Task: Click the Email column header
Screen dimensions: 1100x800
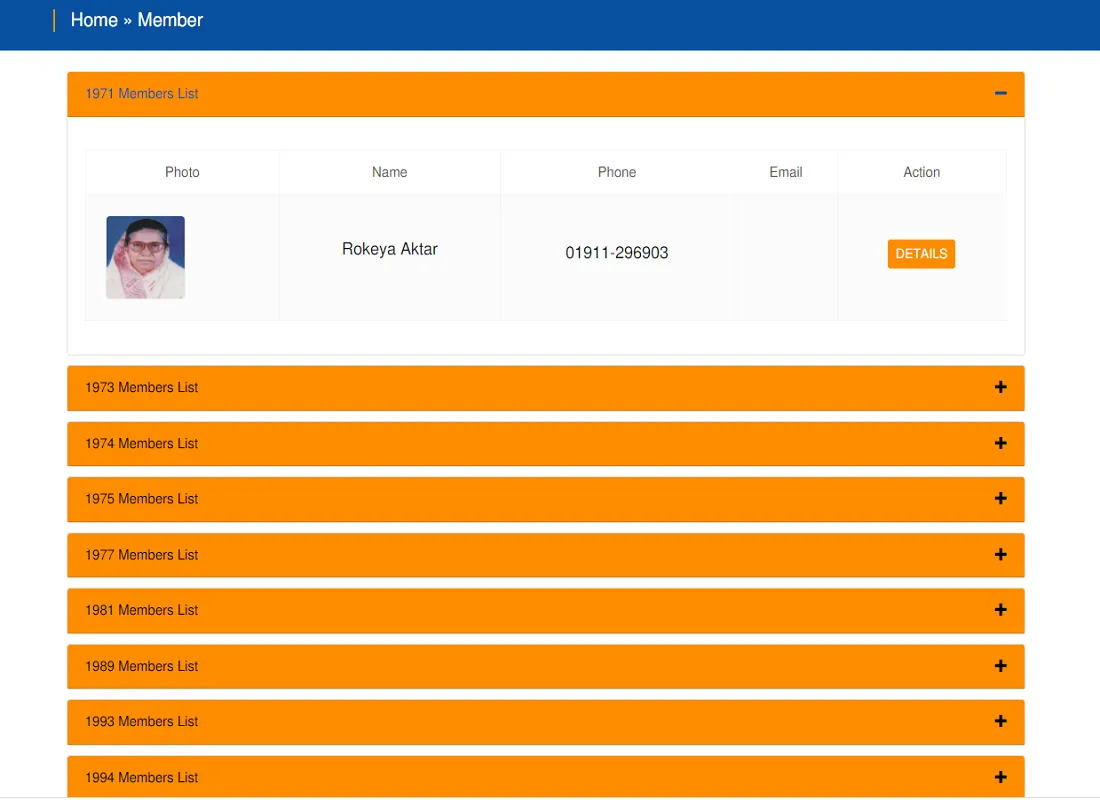Action: pyautogui.click(x=786, y=172)
